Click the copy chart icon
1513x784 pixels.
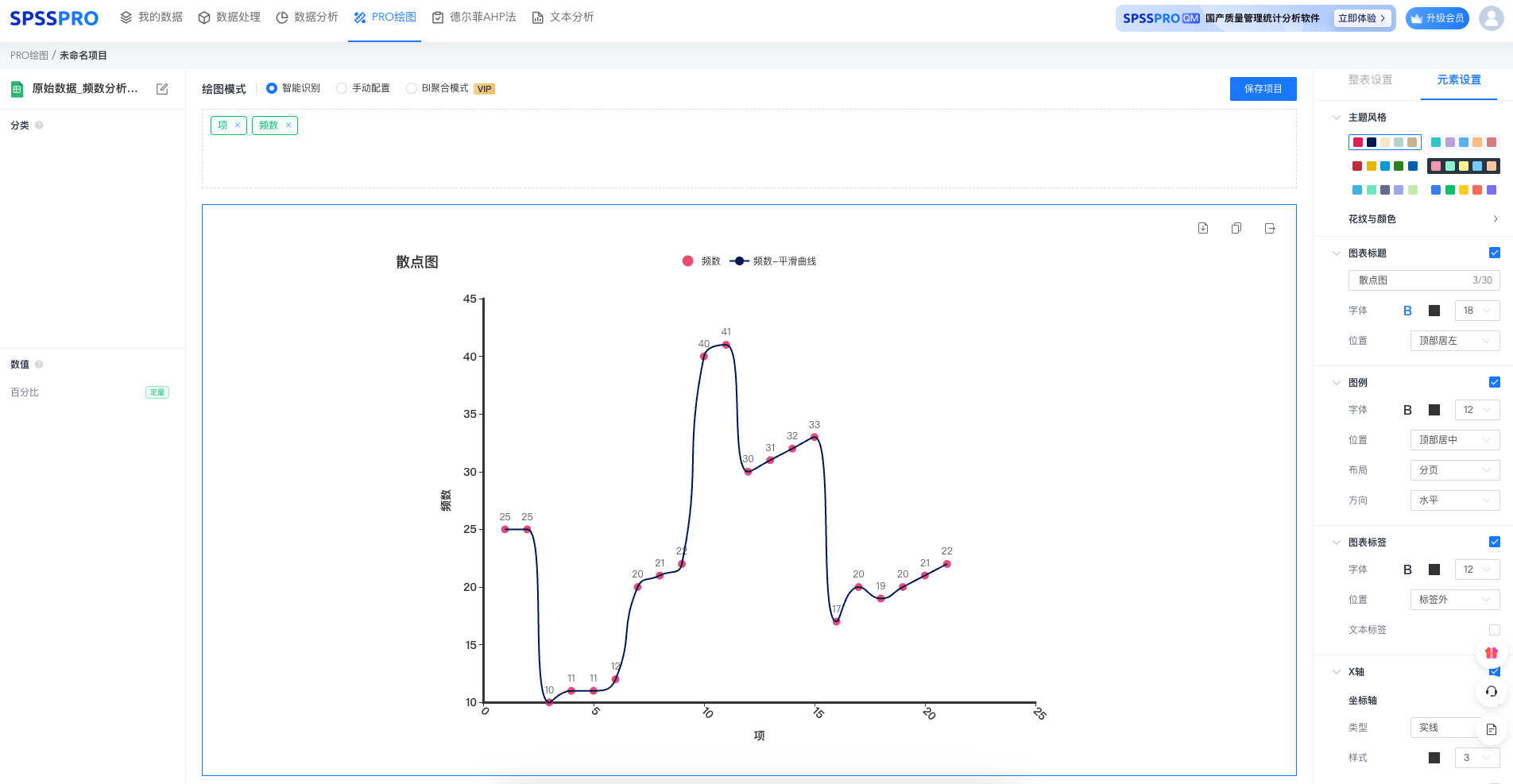tap(1236, 228)
